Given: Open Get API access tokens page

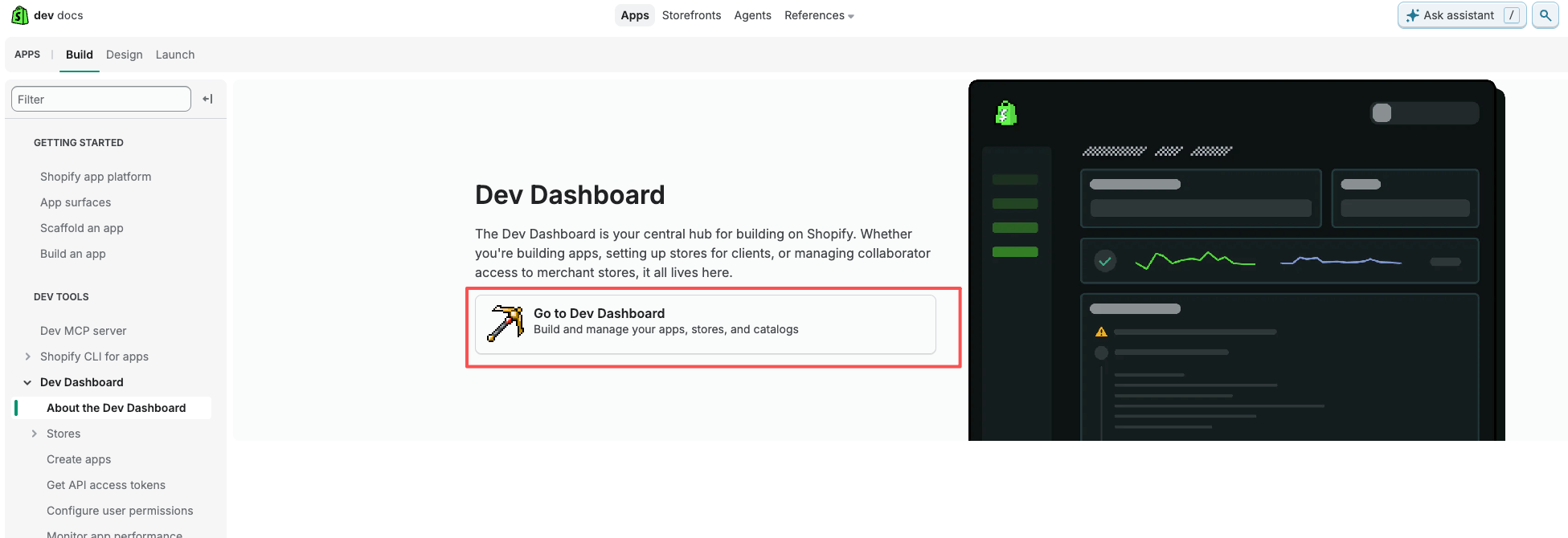Looking at the screenshot, I should point(106,485).
